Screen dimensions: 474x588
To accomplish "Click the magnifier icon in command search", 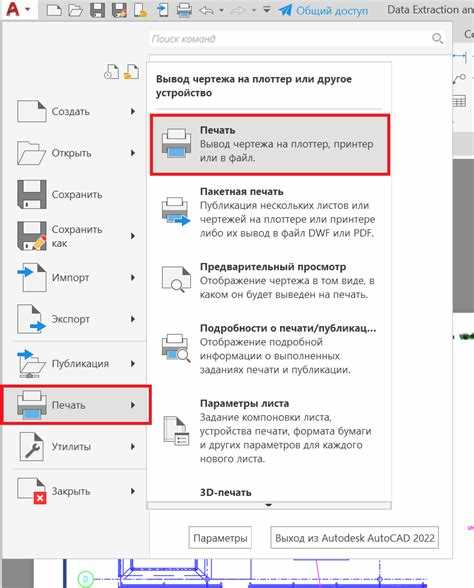I will (438, 38).
